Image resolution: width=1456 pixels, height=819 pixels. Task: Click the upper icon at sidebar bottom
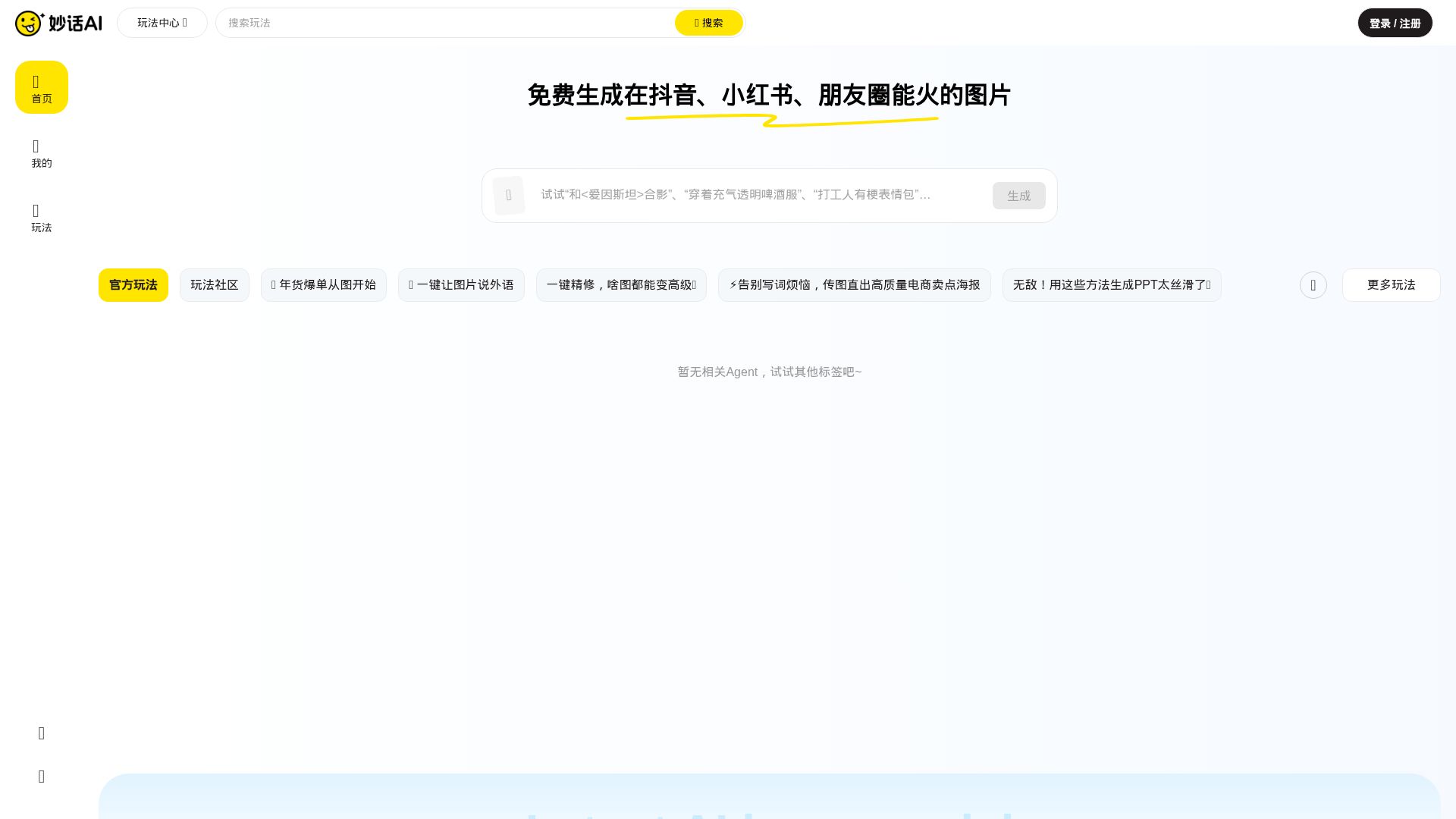(42, 733)
